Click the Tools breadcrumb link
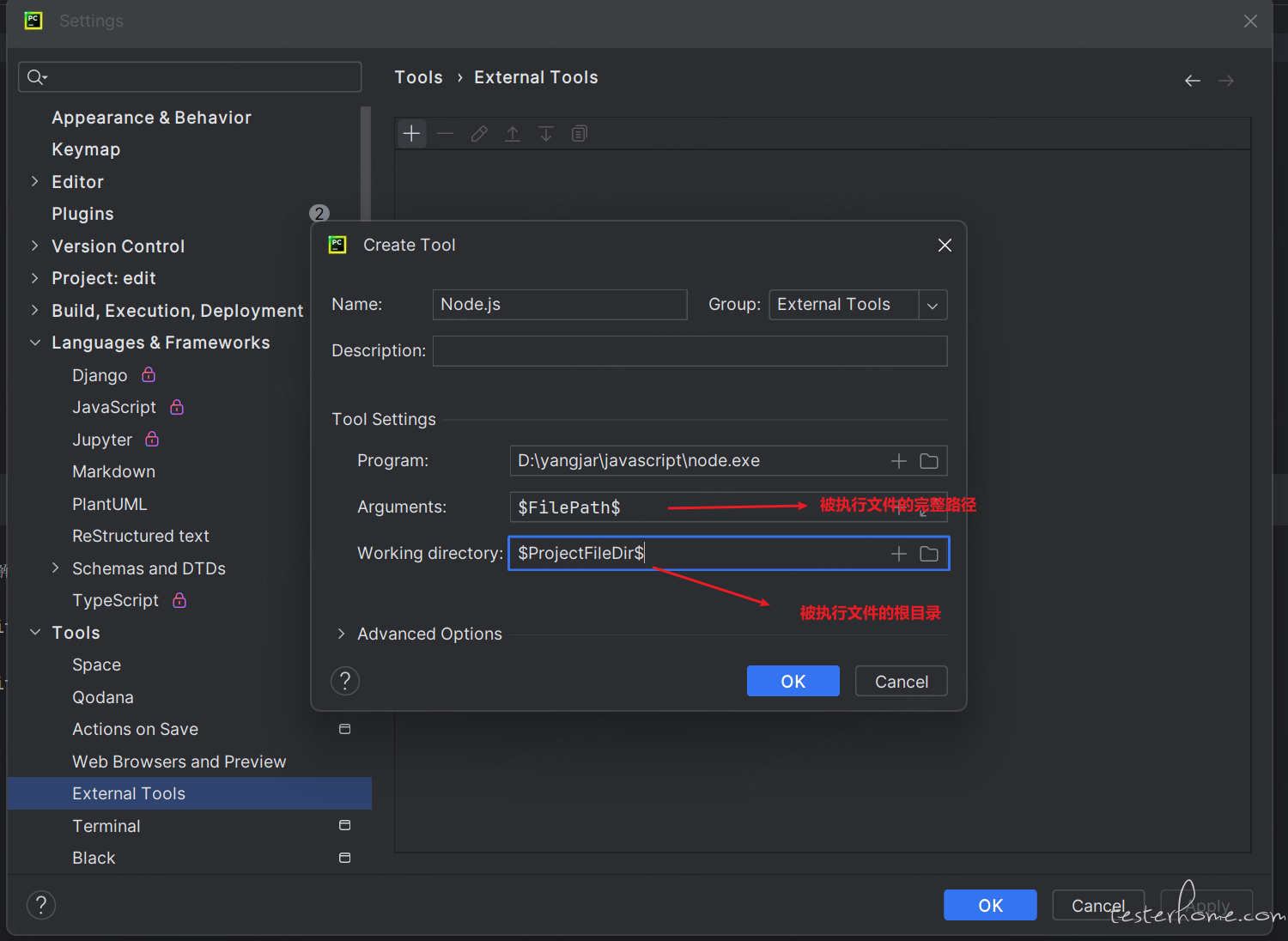Viewport: 1288px width, 941px height. tap(418, 77)
